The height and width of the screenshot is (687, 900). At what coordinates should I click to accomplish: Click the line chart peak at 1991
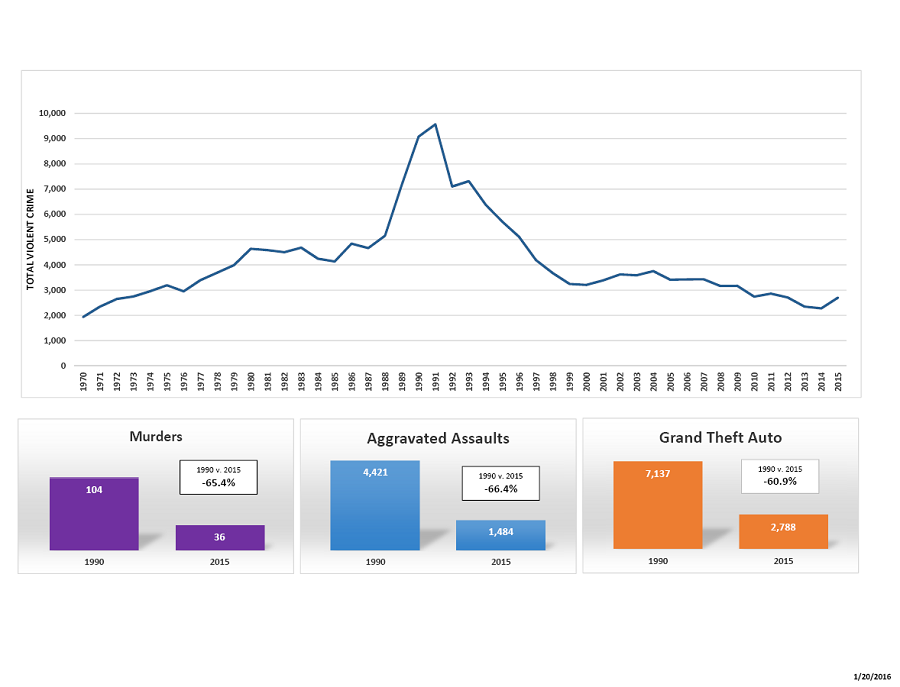click(435, 125)
